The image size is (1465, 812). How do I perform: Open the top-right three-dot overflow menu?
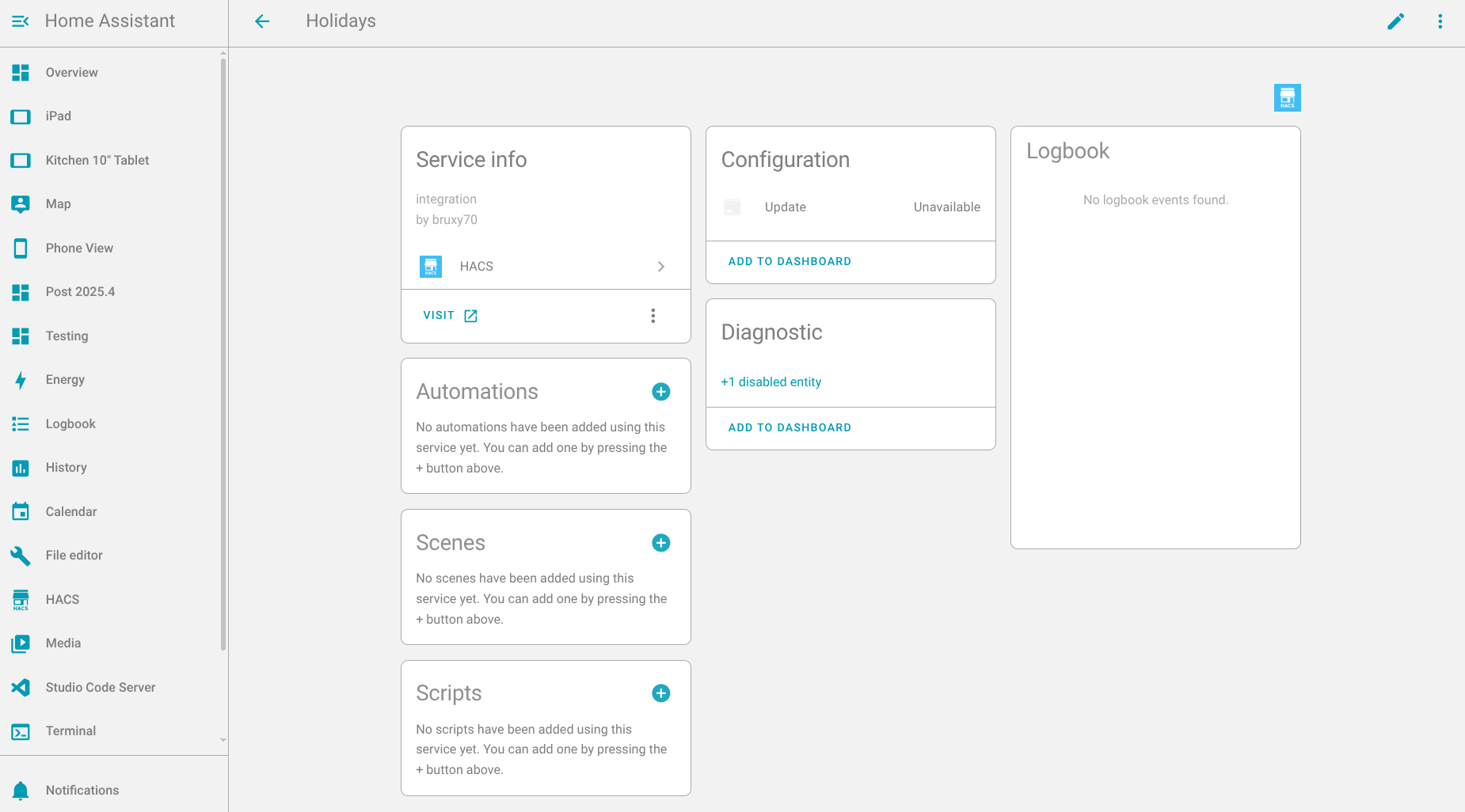[1440, 21]
